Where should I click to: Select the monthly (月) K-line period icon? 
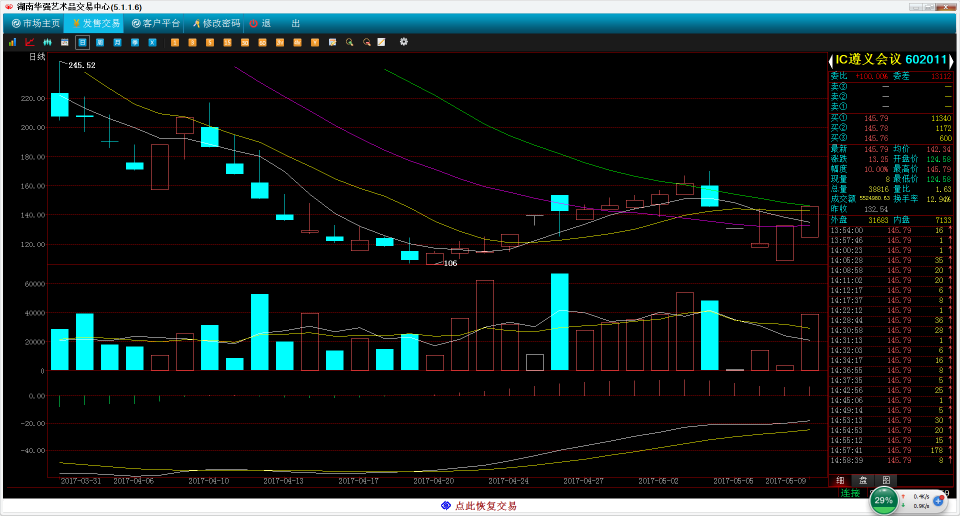tap(118, 42)
